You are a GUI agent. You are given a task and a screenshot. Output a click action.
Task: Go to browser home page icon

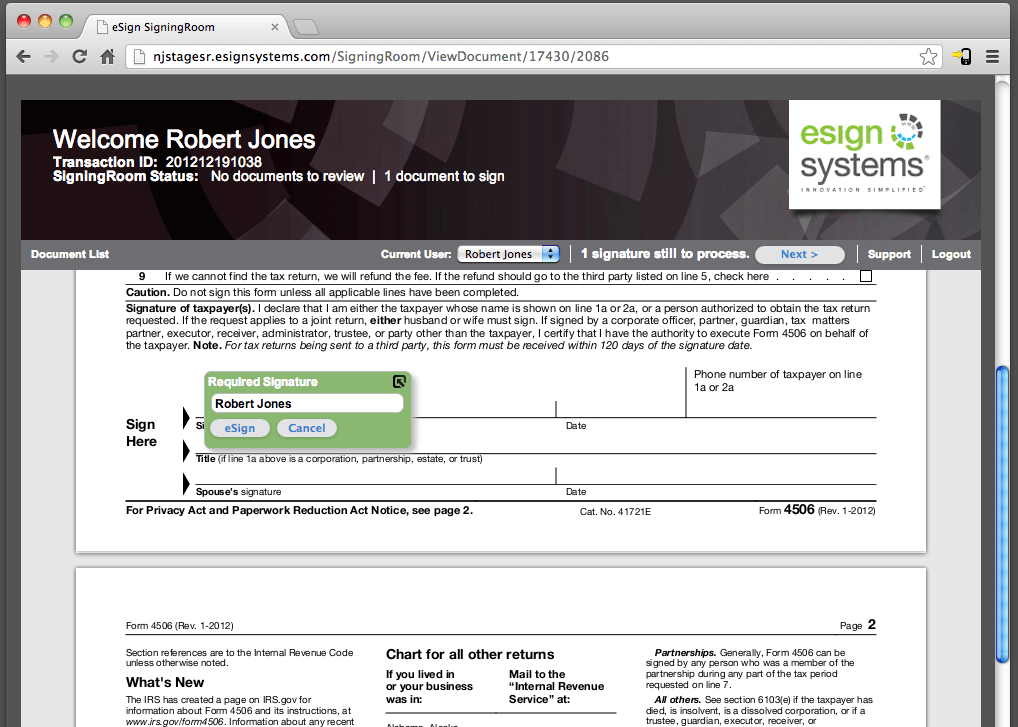(x=107, y=57)
